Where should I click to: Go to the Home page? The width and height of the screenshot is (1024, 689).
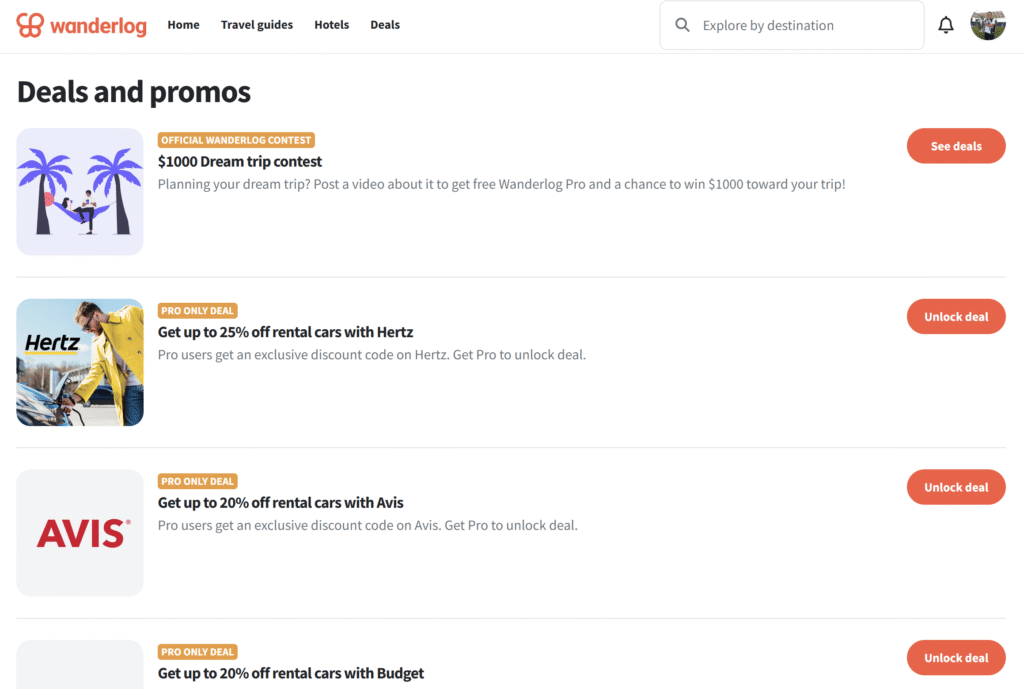(184, 25)
